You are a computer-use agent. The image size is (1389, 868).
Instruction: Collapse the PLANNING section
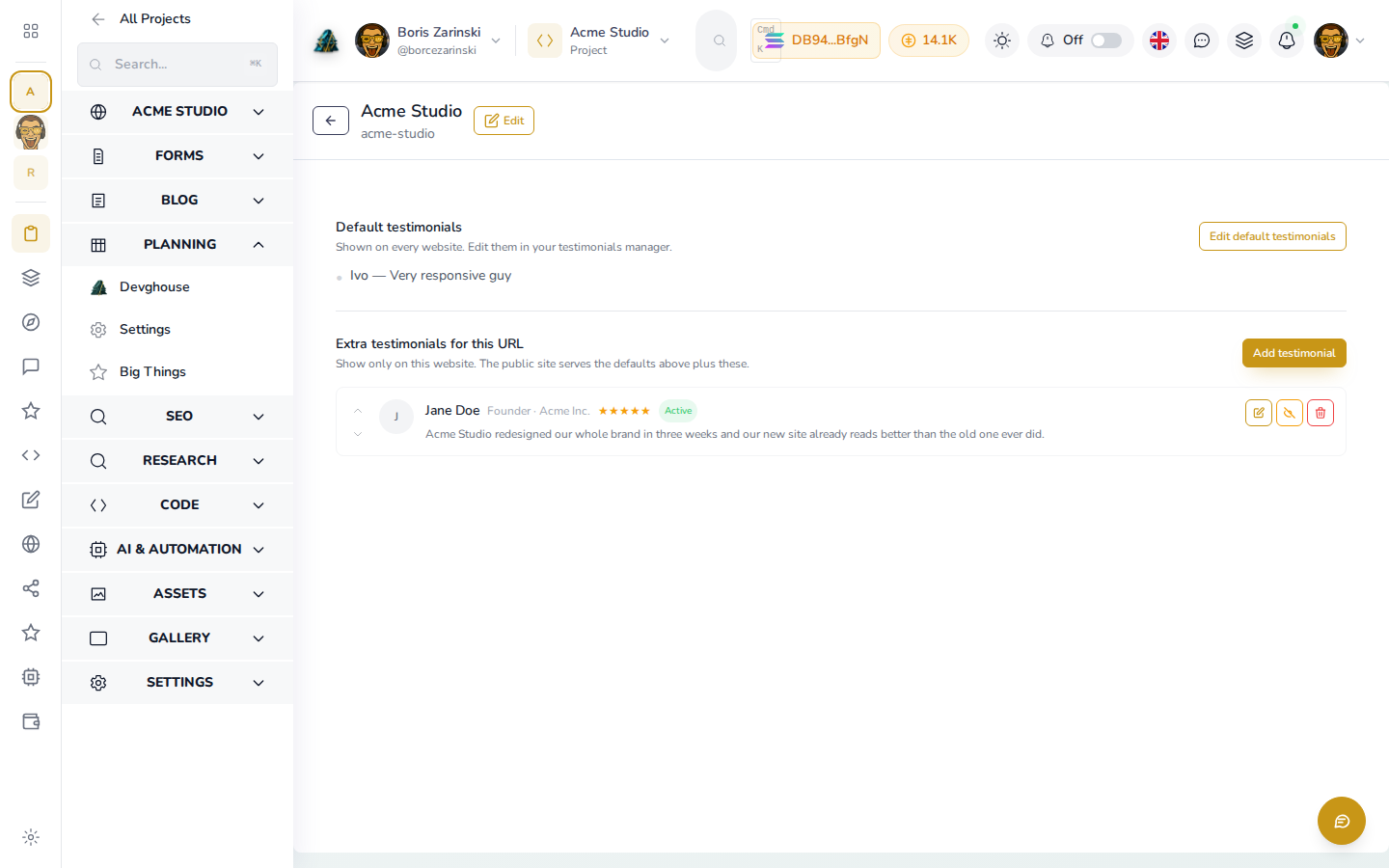[177, 245]
